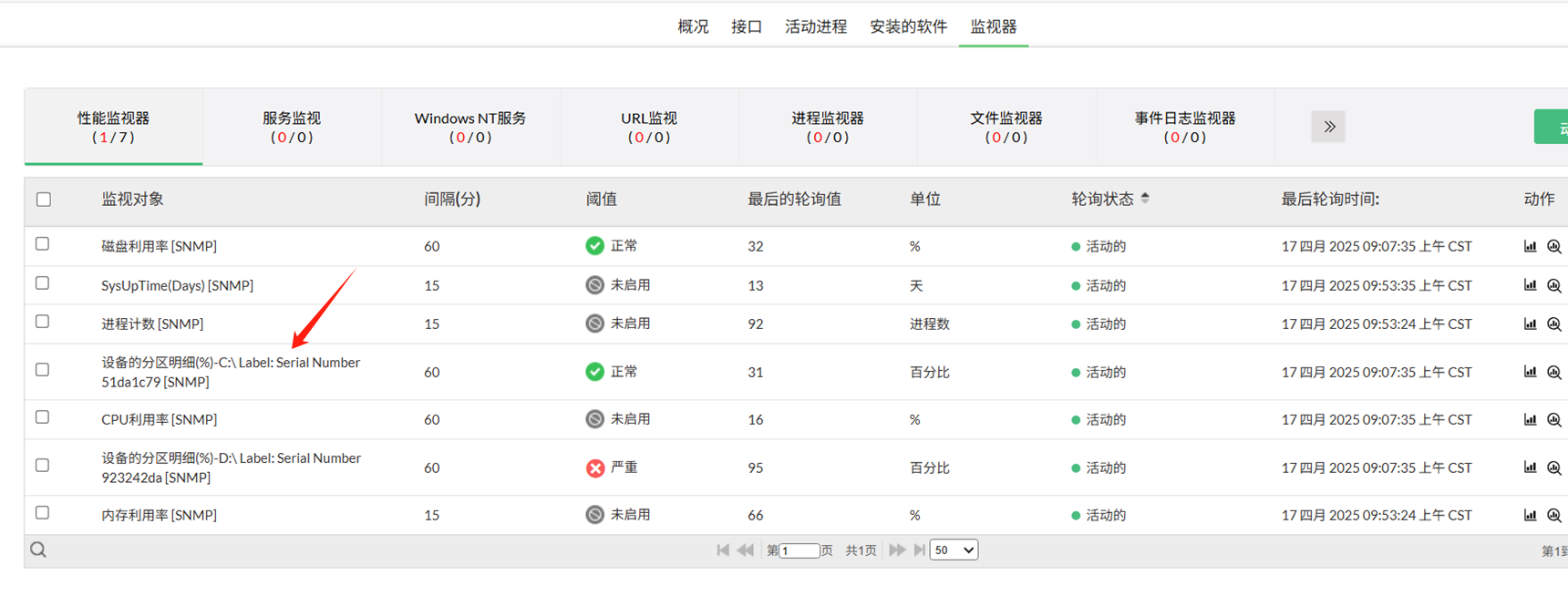
Task: Check the 进程计数 [SNMP] row checkbox
Action: (x=43, y=322)
